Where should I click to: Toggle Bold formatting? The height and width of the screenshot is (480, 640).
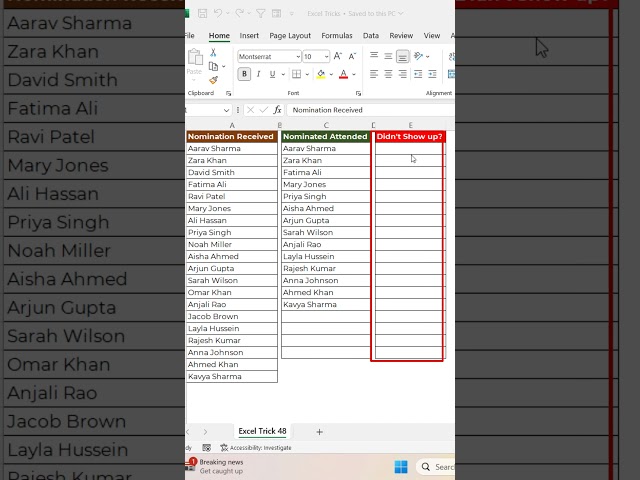[x=244, y=74]
